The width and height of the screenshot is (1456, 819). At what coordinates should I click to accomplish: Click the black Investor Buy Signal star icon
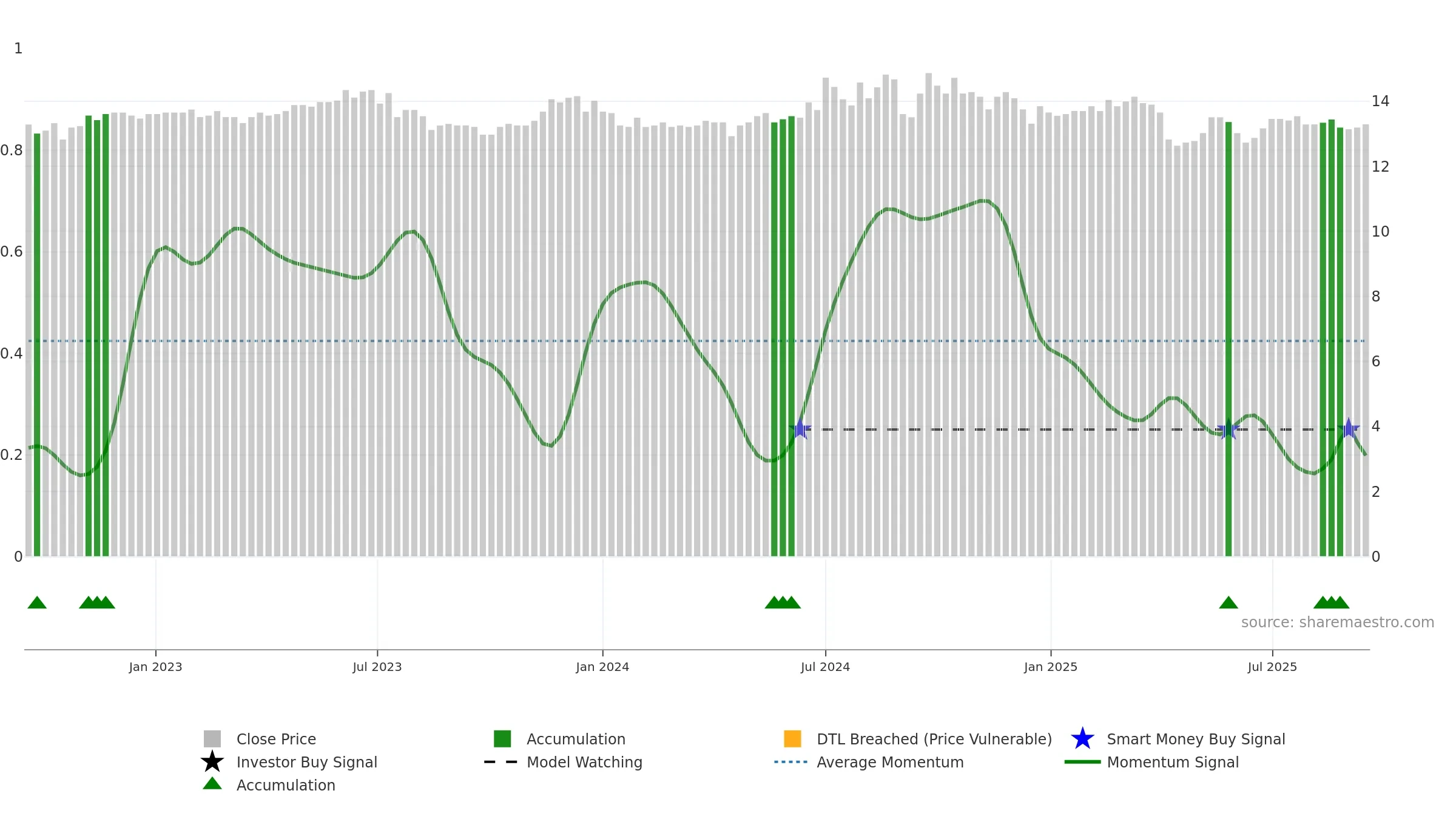pyautogui.click(x=212, y=761)
